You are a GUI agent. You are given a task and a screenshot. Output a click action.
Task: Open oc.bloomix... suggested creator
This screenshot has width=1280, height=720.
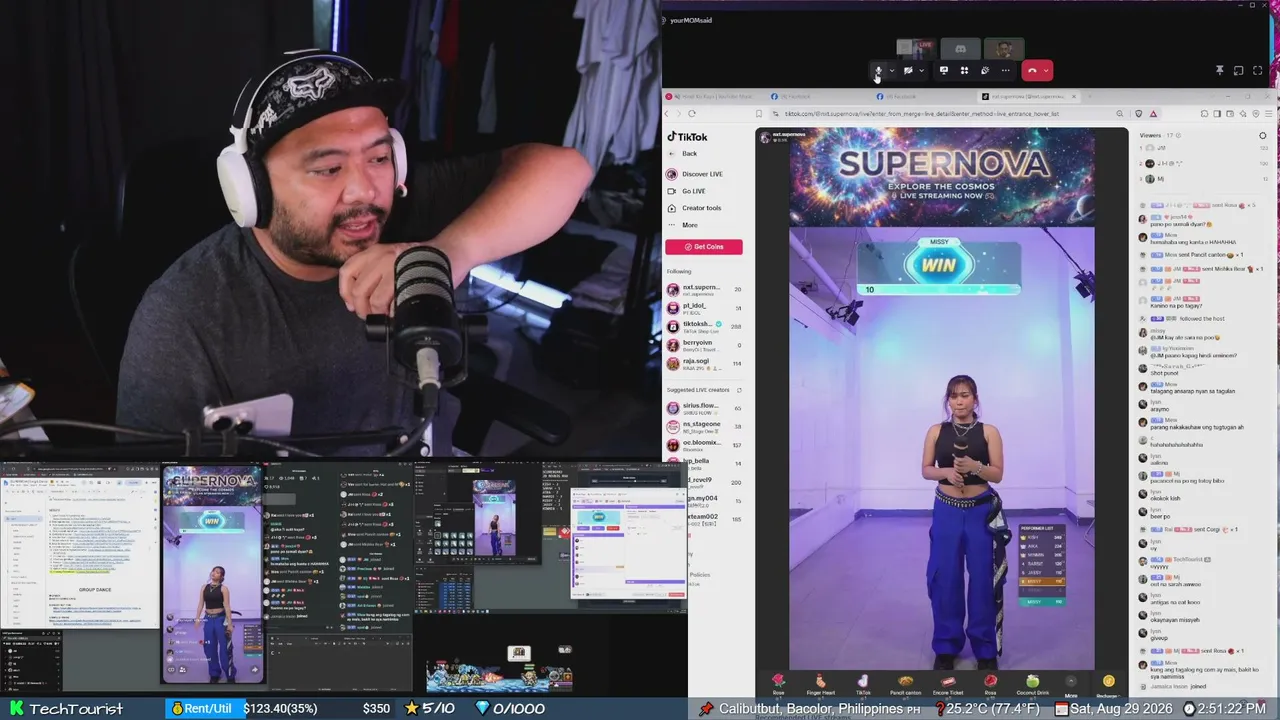[x=705, y=445]
